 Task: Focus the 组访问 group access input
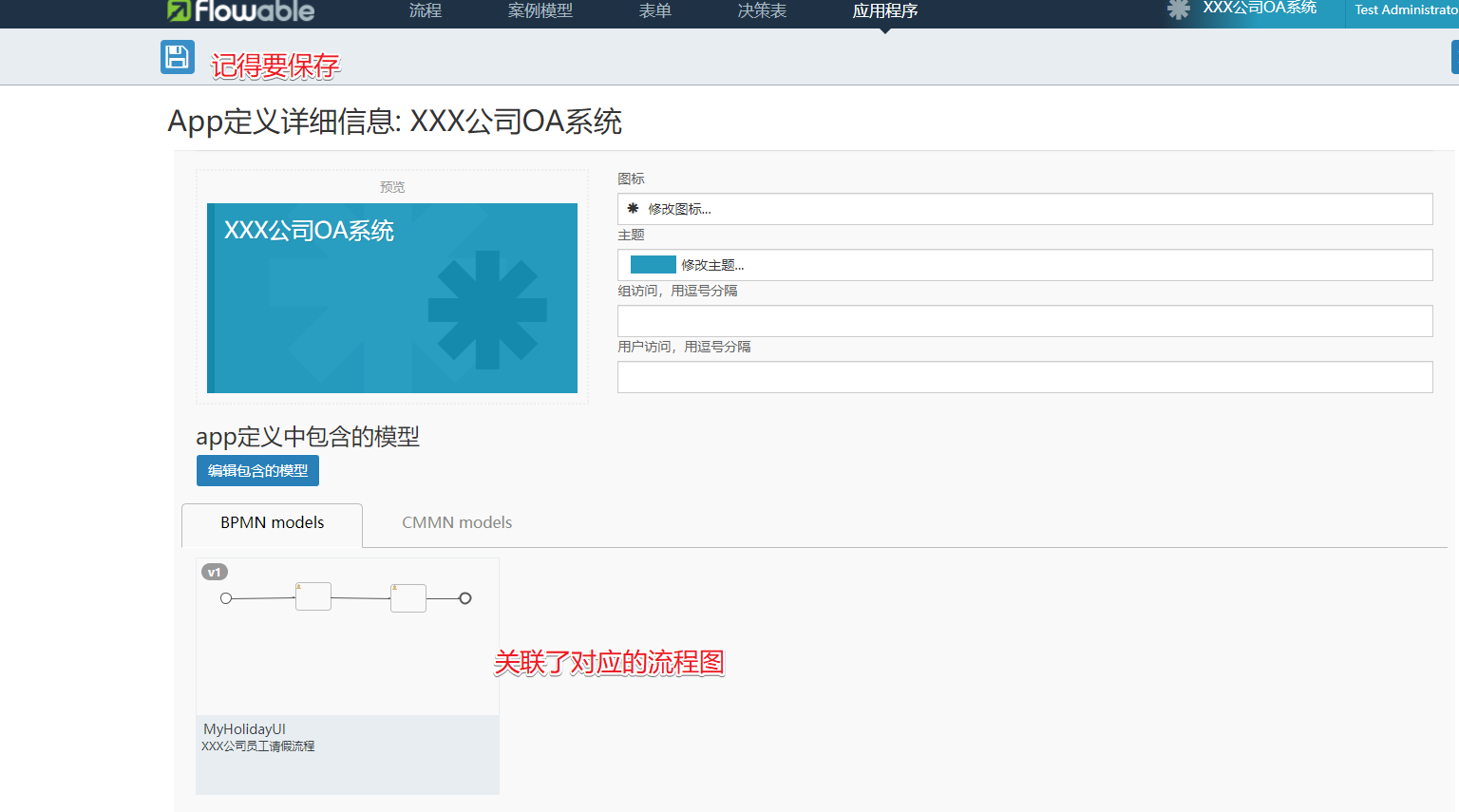click(x=1025, y=321)
